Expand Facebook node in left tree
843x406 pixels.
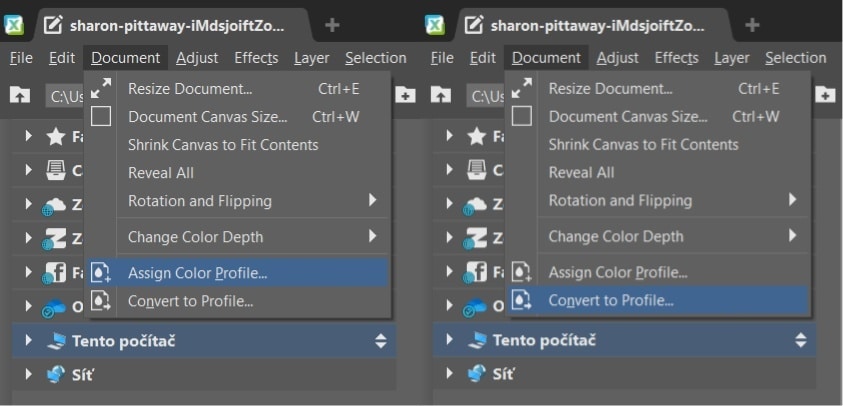point(28,272)
